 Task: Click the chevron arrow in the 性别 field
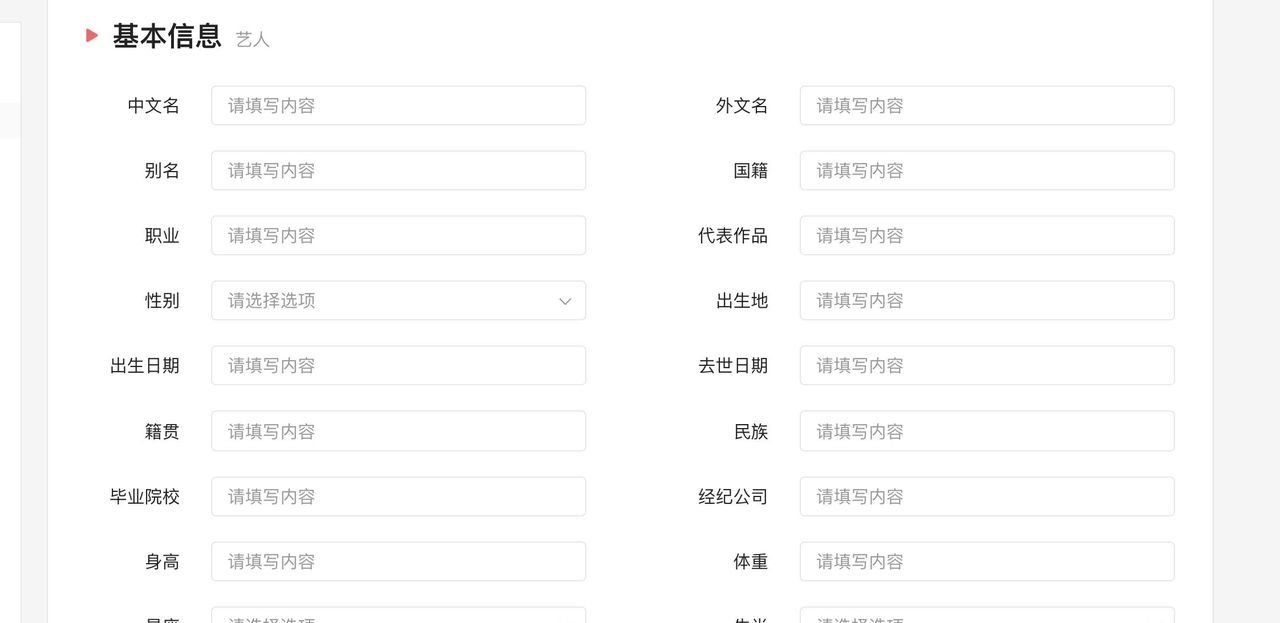click(x=564, y=300)
